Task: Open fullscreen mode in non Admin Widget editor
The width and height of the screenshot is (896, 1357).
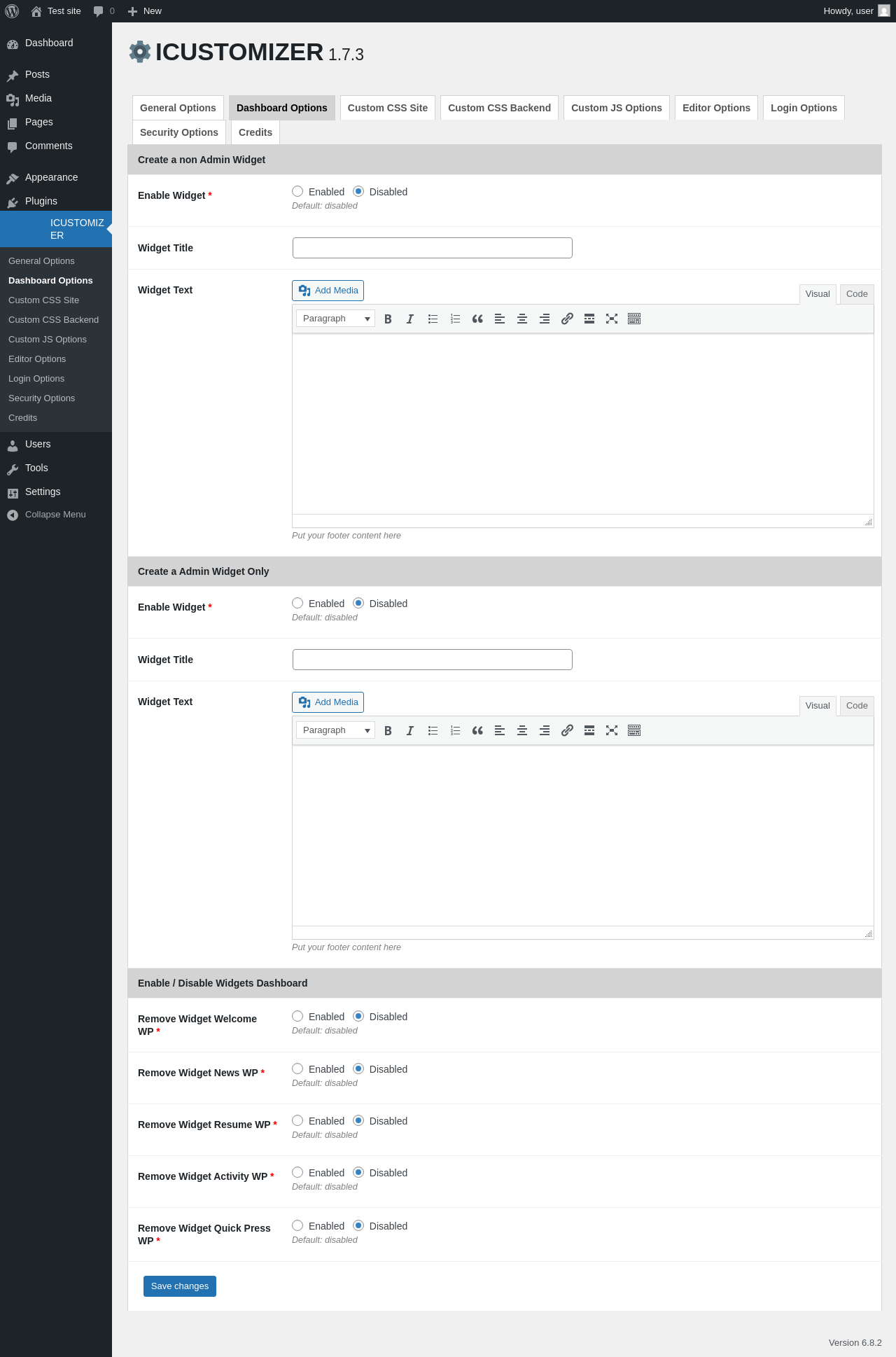Action: point(612,319)
